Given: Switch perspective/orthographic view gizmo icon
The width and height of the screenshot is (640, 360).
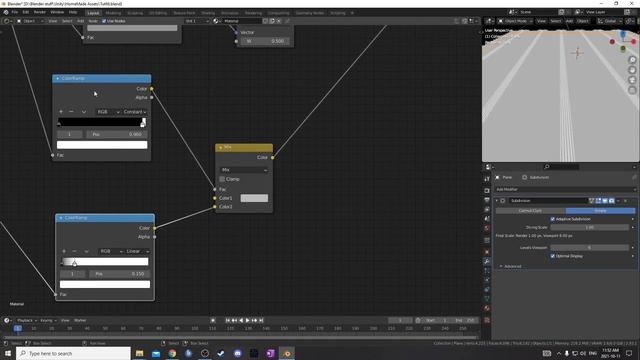Looking at the screenshot, I should (632, 90).
